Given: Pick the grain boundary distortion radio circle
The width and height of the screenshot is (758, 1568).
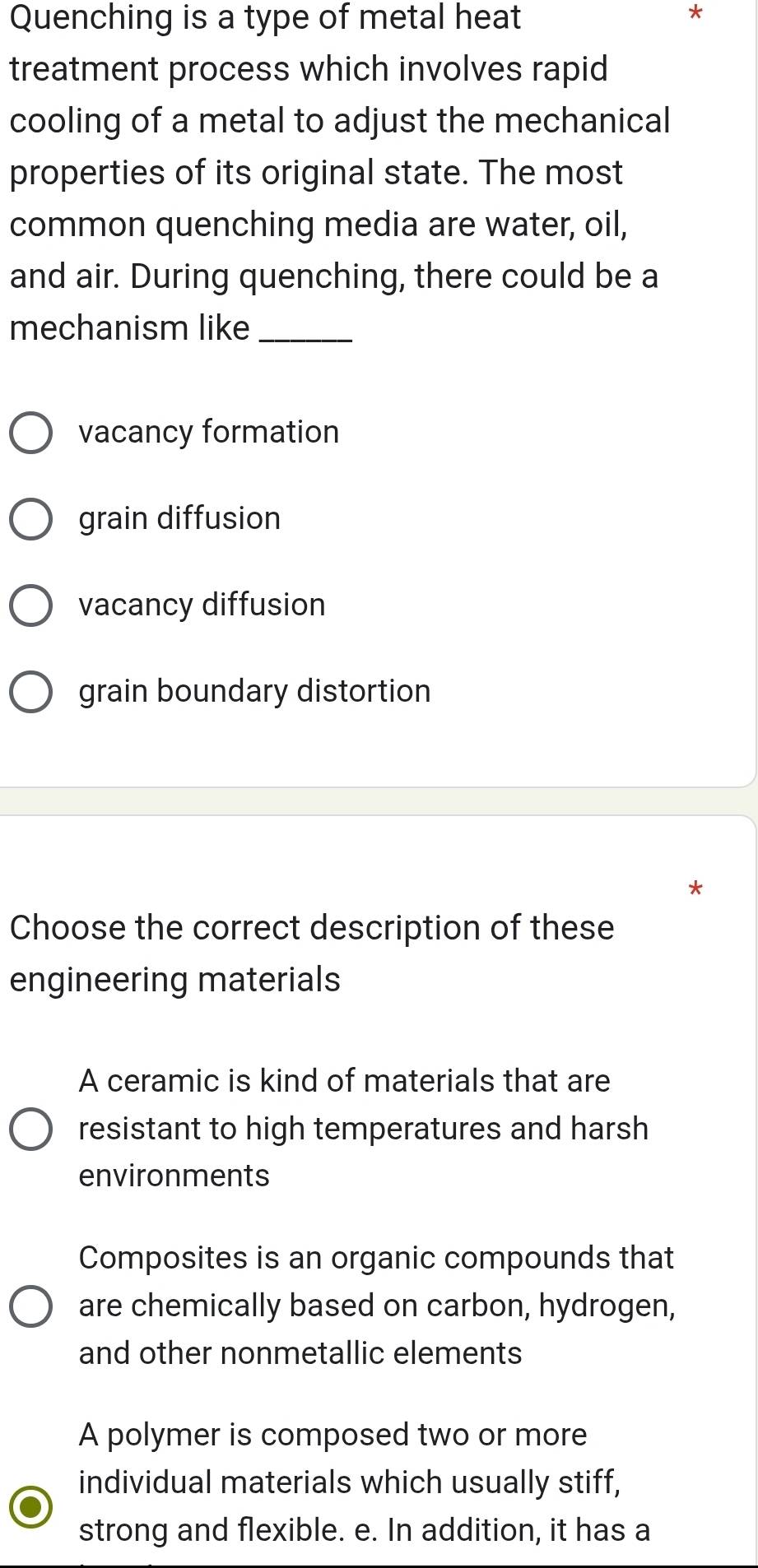Looking at the screenshot, I should [x=31, y=692].
